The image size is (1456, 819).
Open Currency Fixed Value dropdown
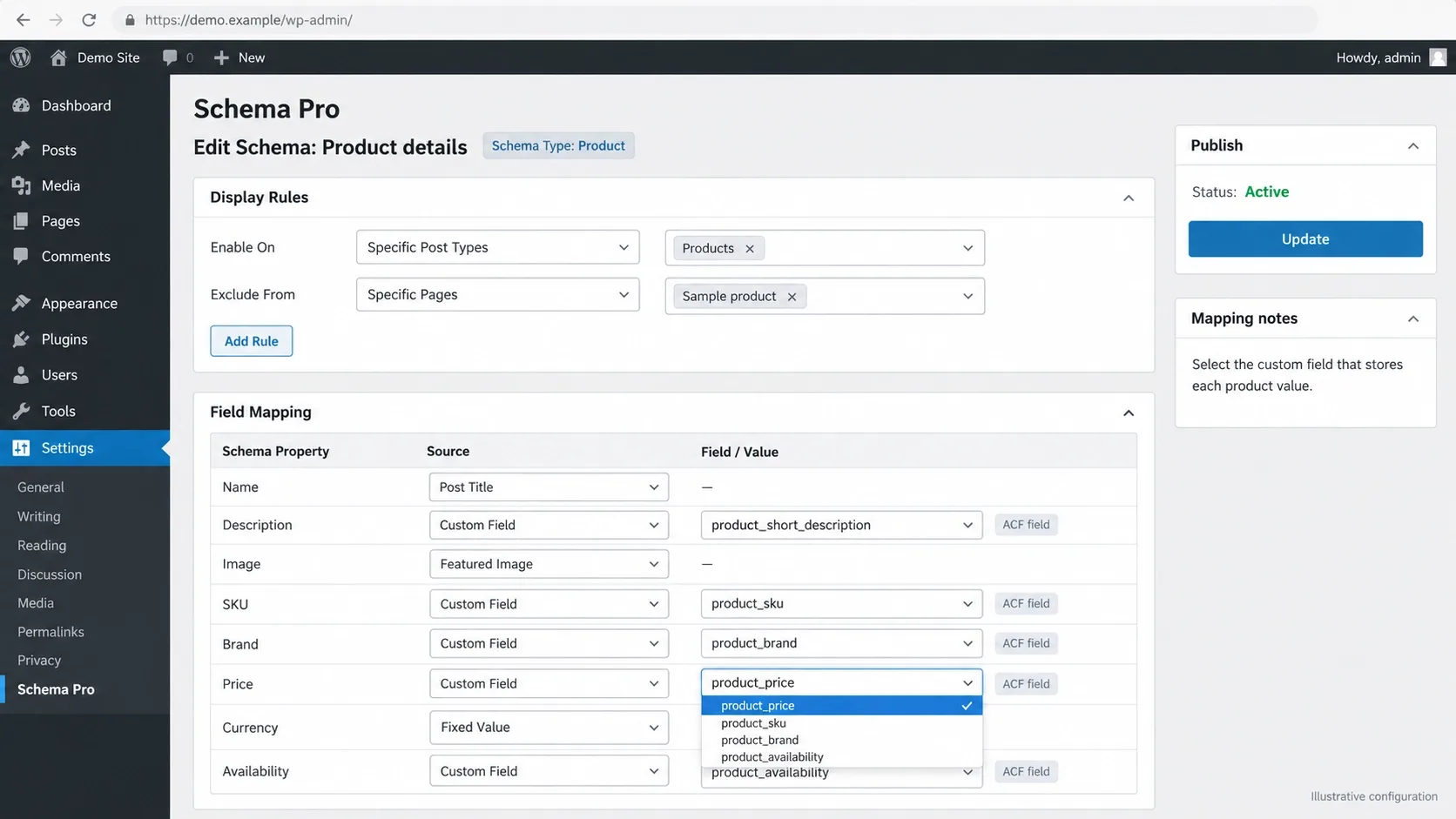pos(549,727)
